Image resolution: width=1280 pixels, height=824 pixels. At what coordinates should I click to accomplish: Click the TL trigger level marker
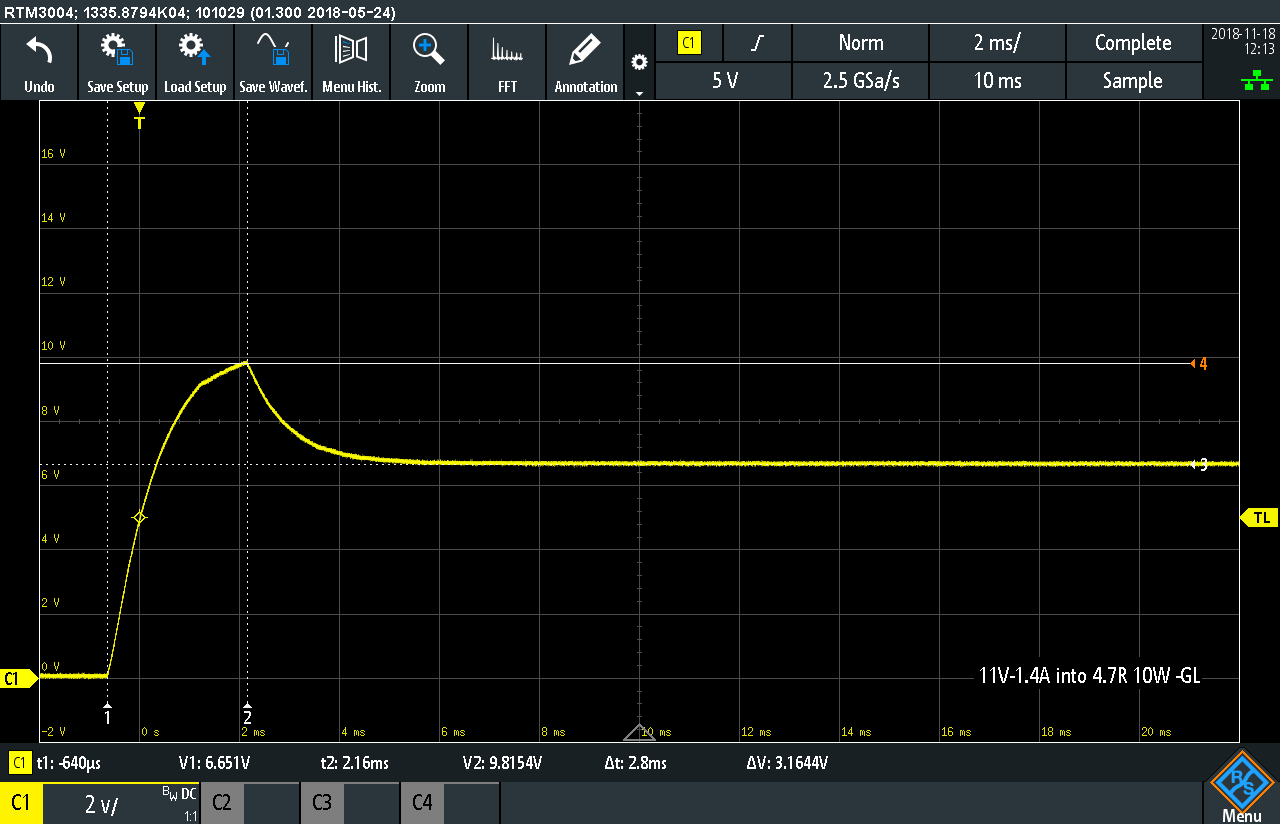[x=1259, y=517]
